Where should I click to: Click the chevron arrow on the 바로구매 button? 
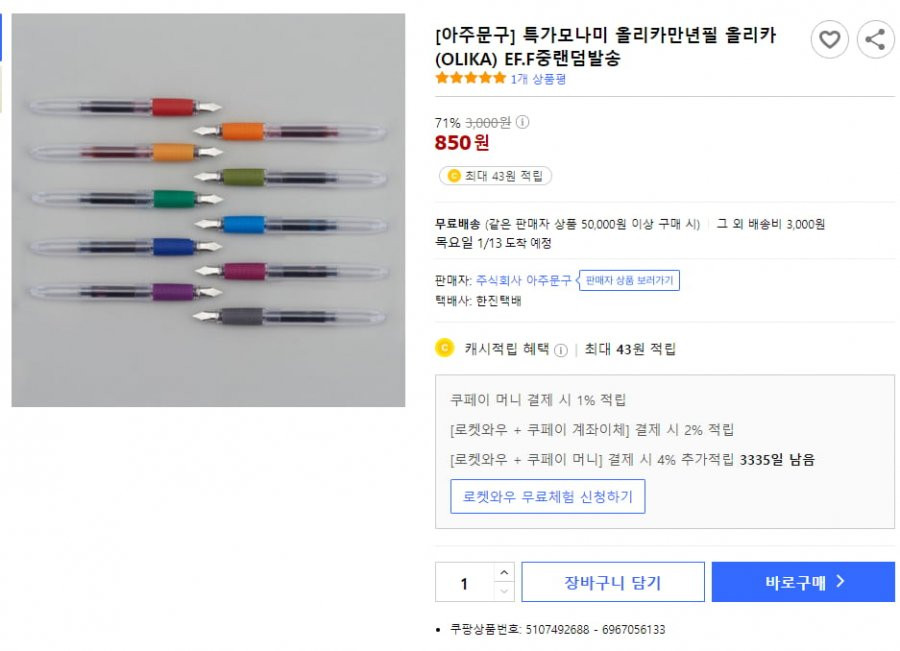pos(840,581)
